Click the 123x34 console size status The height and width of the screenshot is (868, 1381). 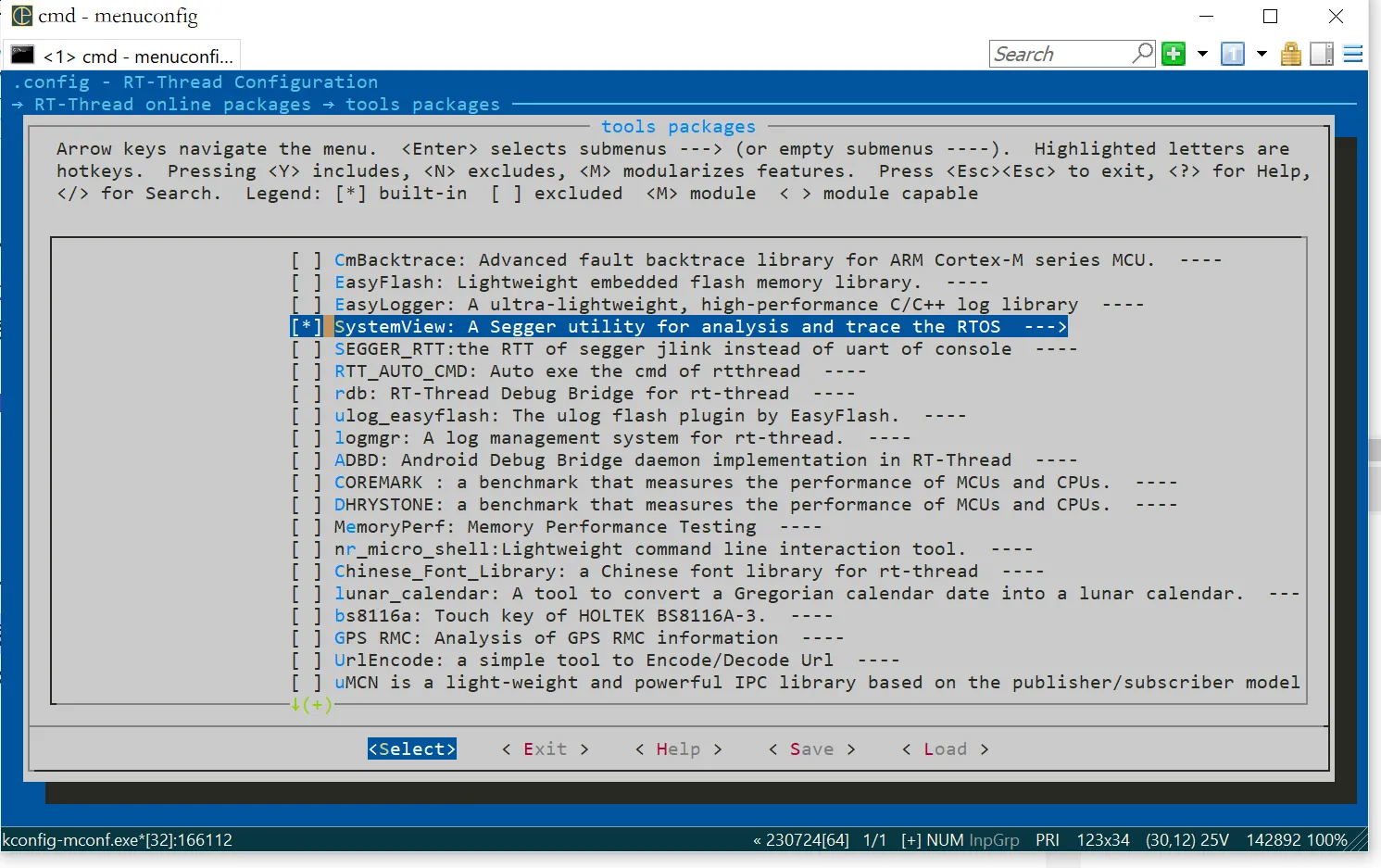tap(1102, 840)
